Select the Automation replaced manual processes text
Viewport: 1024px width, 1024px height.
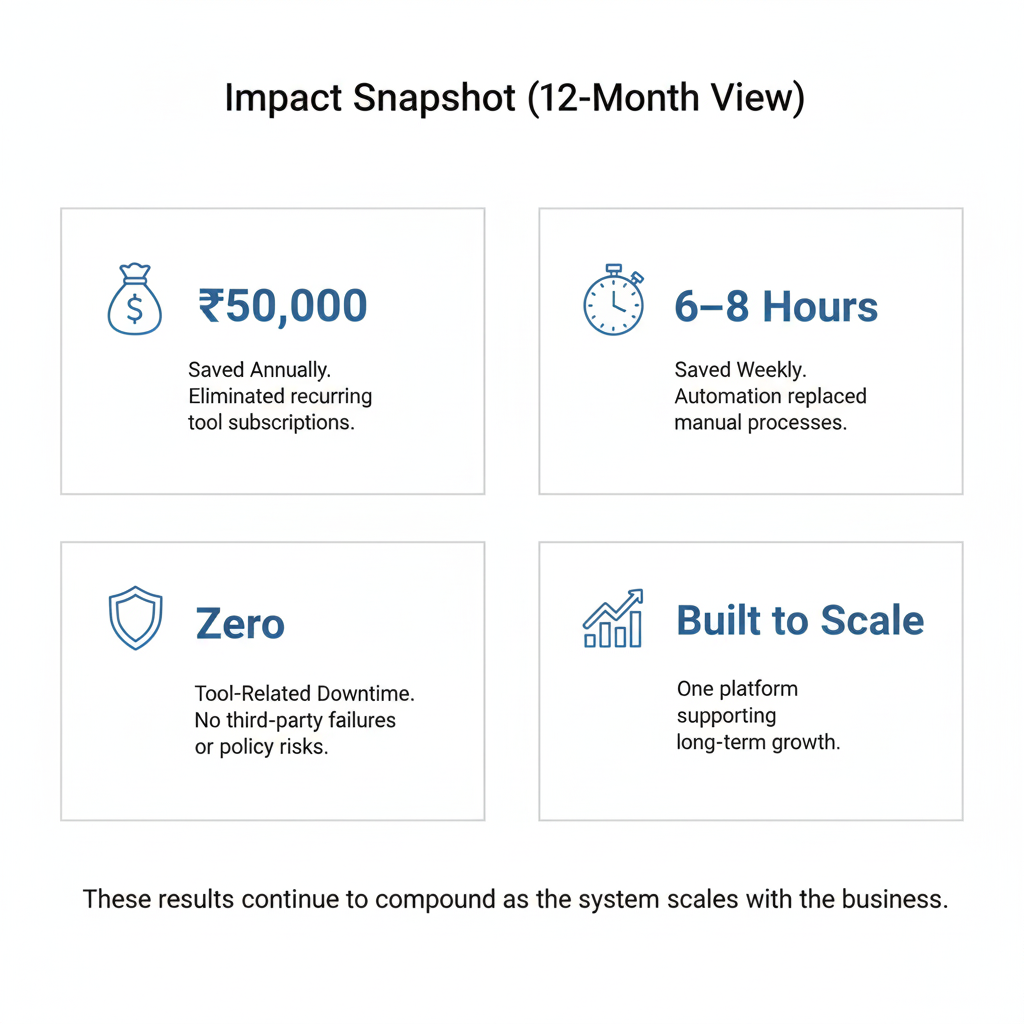770,409
